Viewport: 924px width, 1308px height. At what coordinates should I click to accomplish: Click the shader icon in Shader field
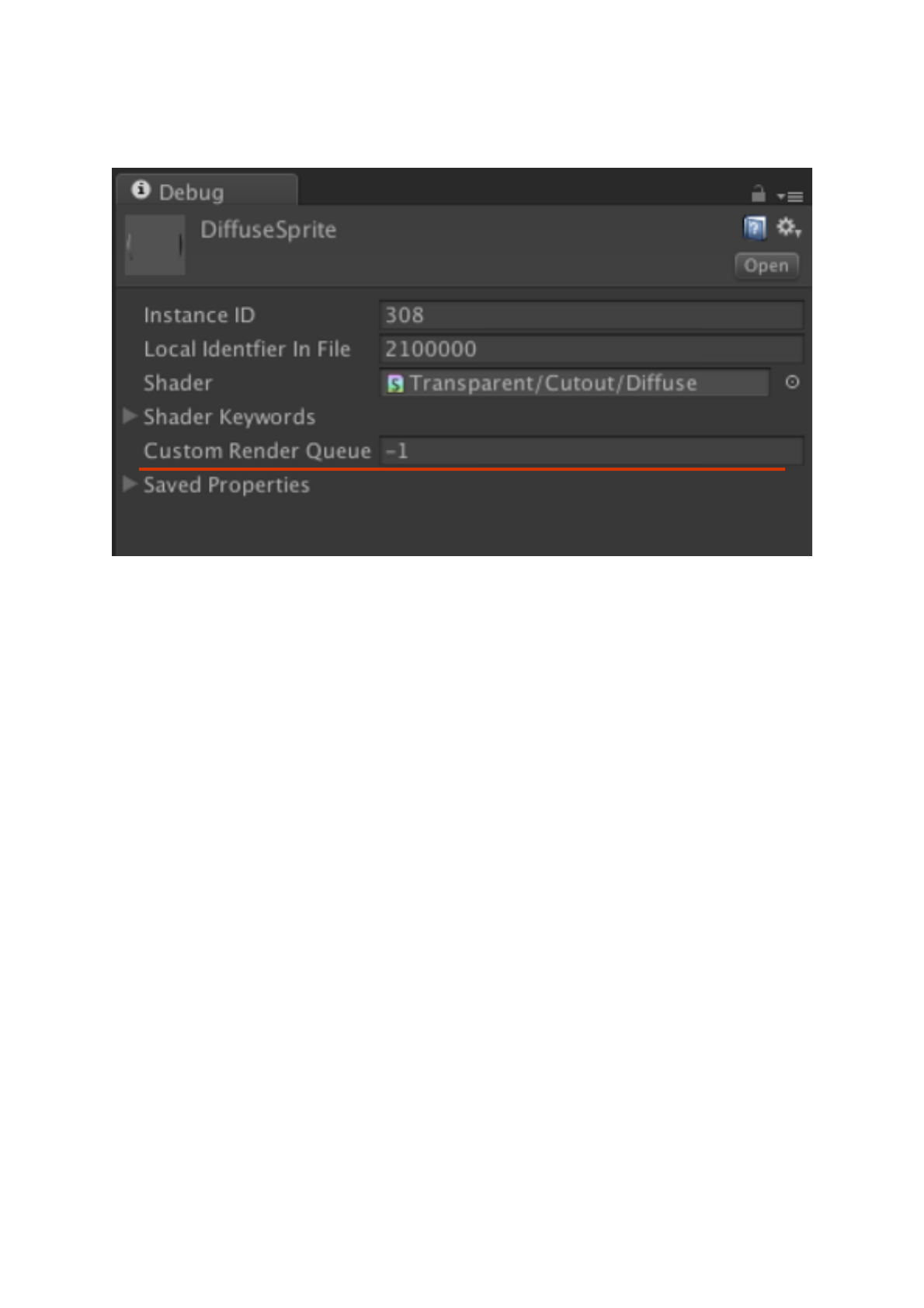(395, 384)
